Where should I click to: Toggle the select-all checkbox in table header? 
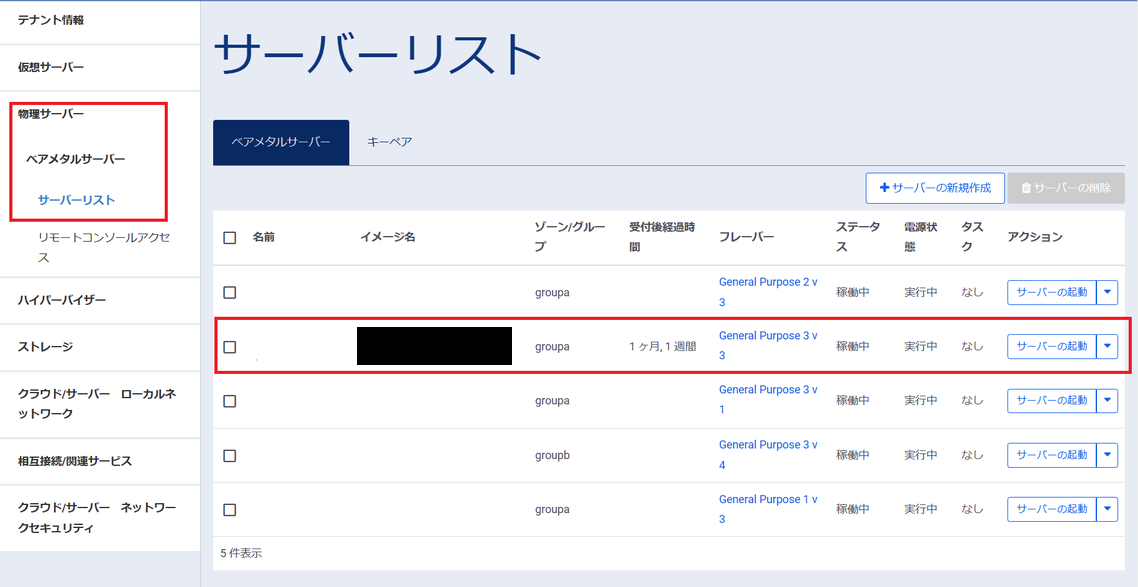230,238
